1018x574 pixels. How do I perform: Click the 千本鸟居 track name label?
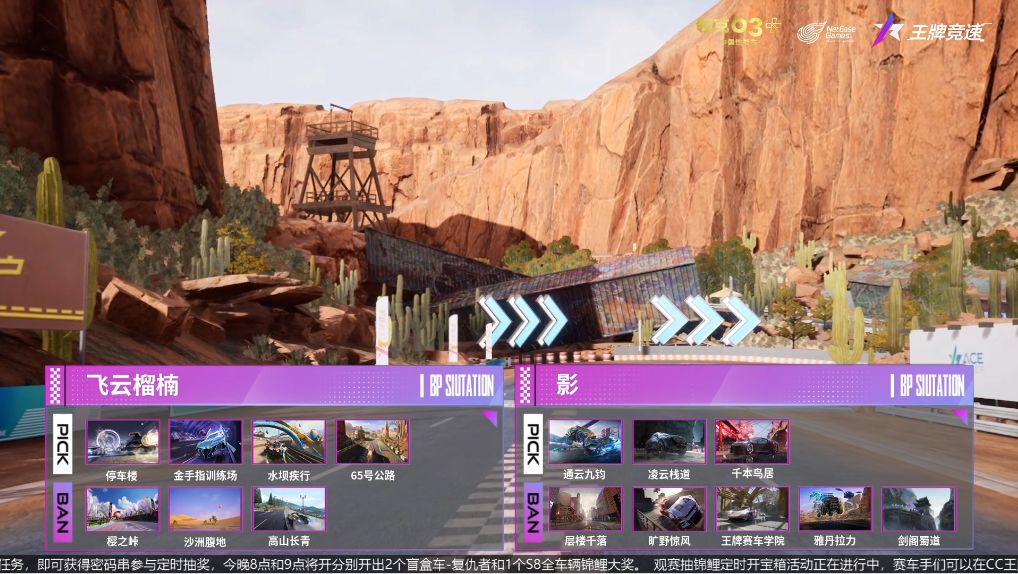click(752, 473)
